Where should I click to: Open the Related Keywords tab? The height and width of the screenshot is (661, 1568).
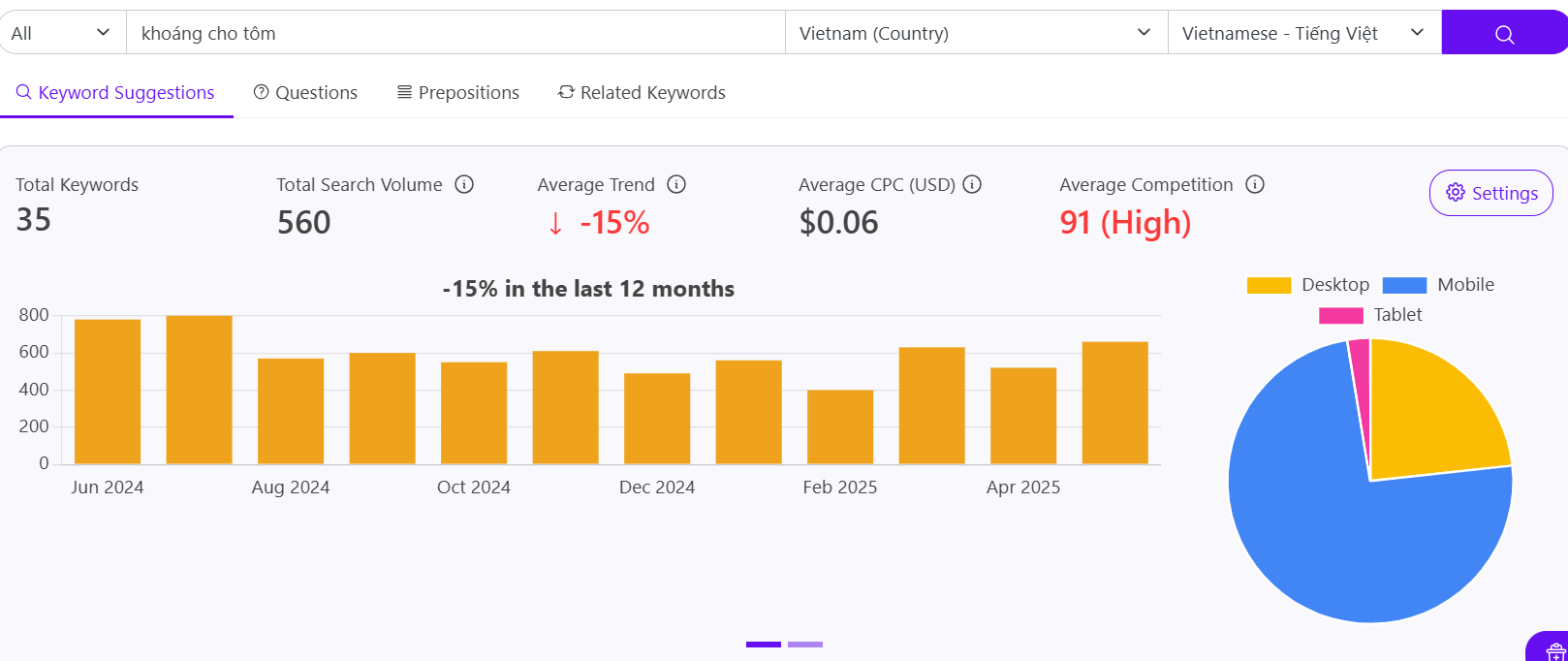[642, 92]
